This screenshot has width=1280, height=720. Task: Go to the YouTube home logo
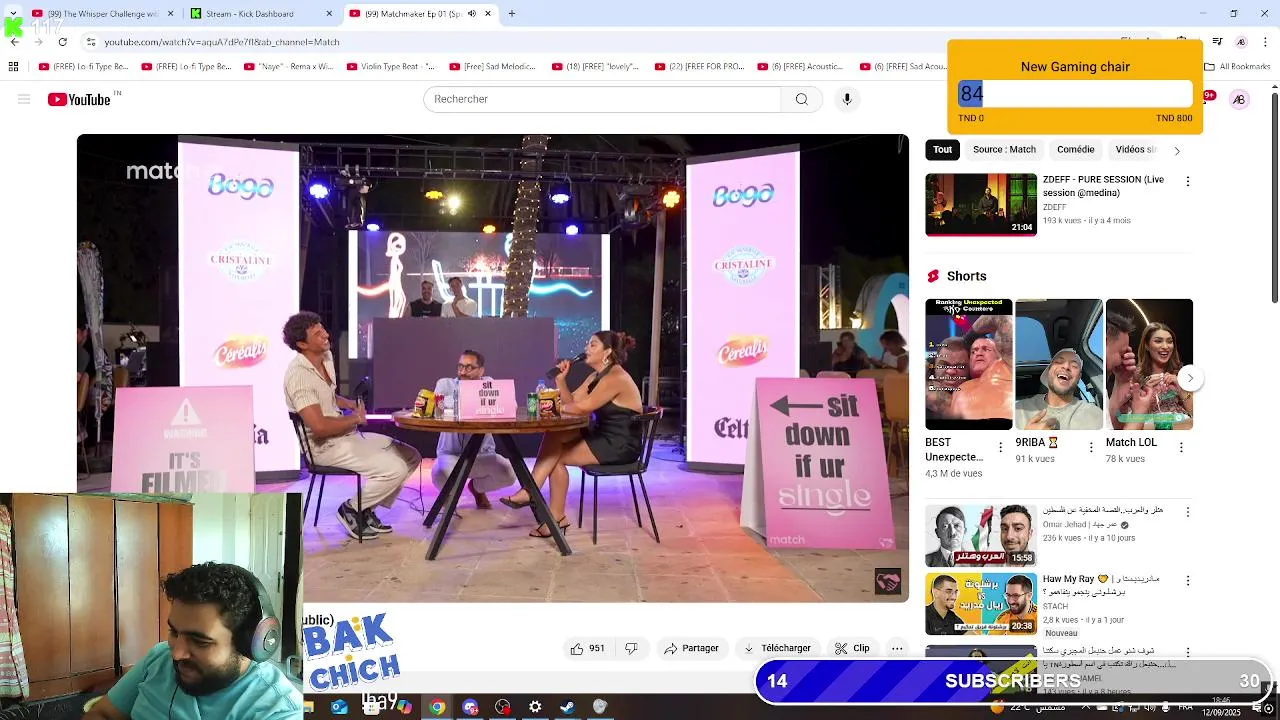(79, 99)
